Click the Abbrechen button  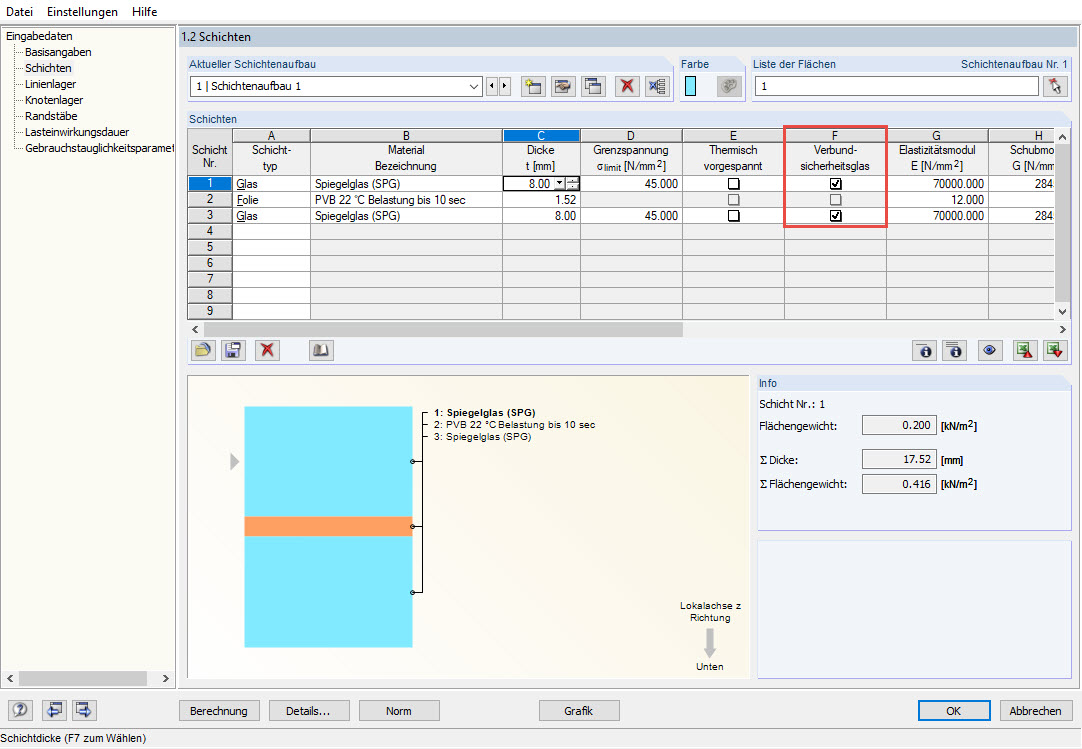pos(1035,710)
